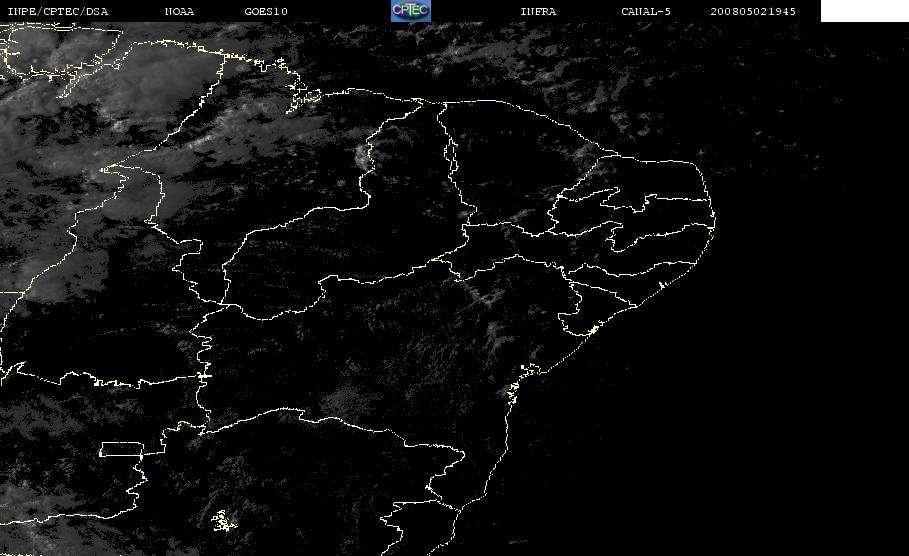909x556 pixels.
Task: Select the CANAL-5 channel label
Action: click(x=646, y=12)
